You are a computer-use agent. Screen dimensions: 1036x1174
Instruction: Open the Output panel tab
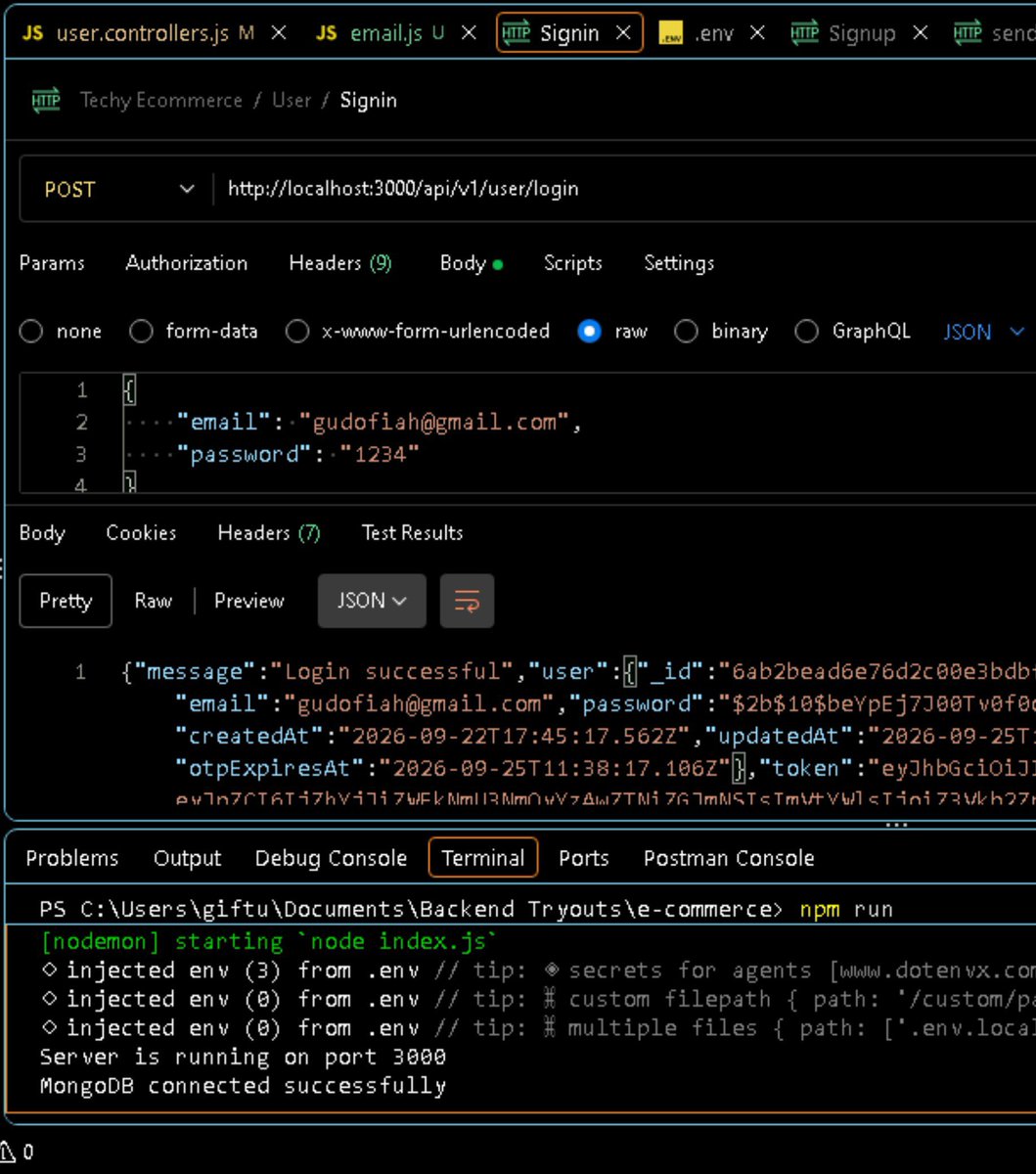188,858
